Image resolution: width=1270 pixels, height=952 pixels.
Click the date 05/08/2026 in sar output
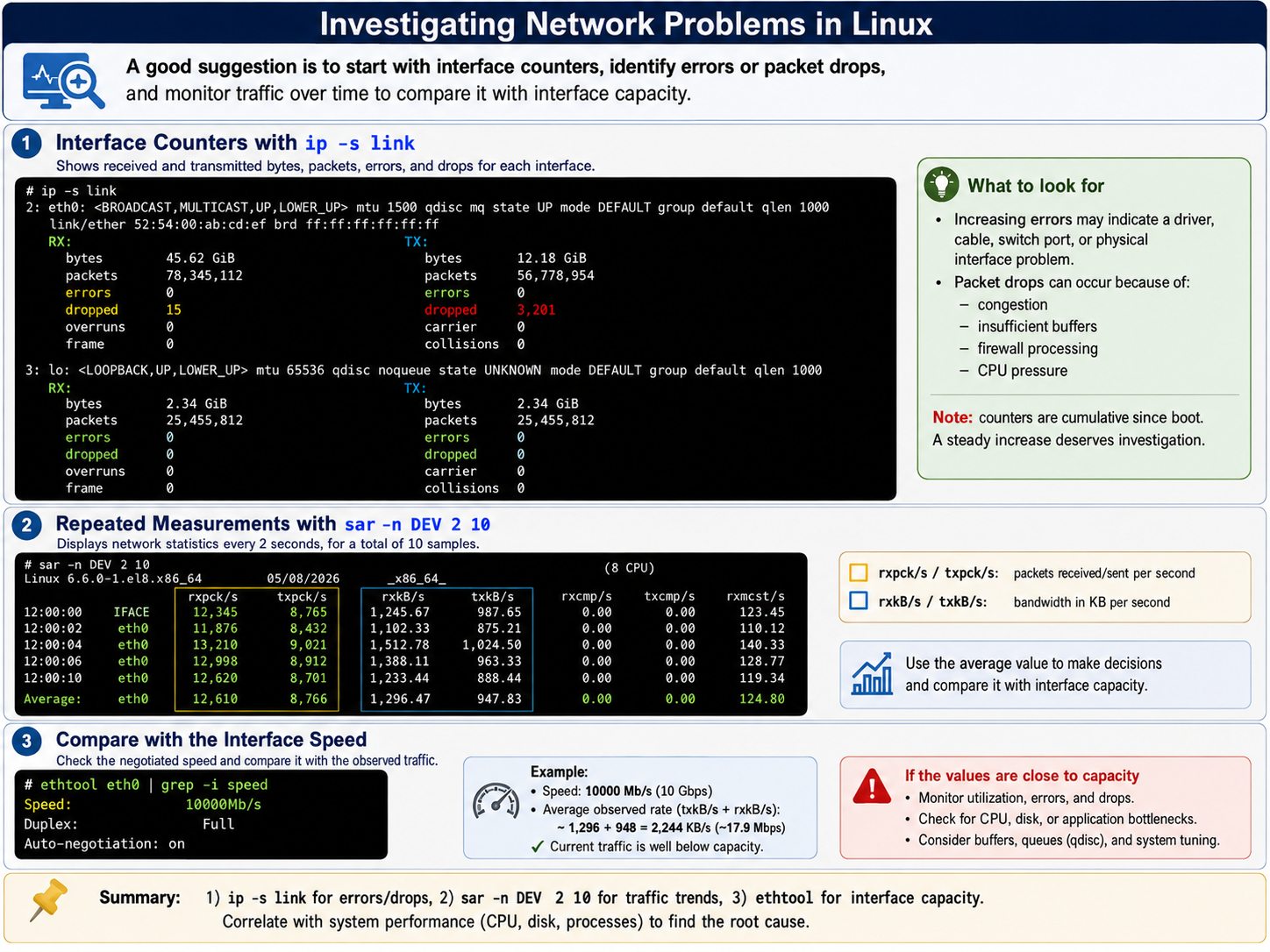(303, 579)
